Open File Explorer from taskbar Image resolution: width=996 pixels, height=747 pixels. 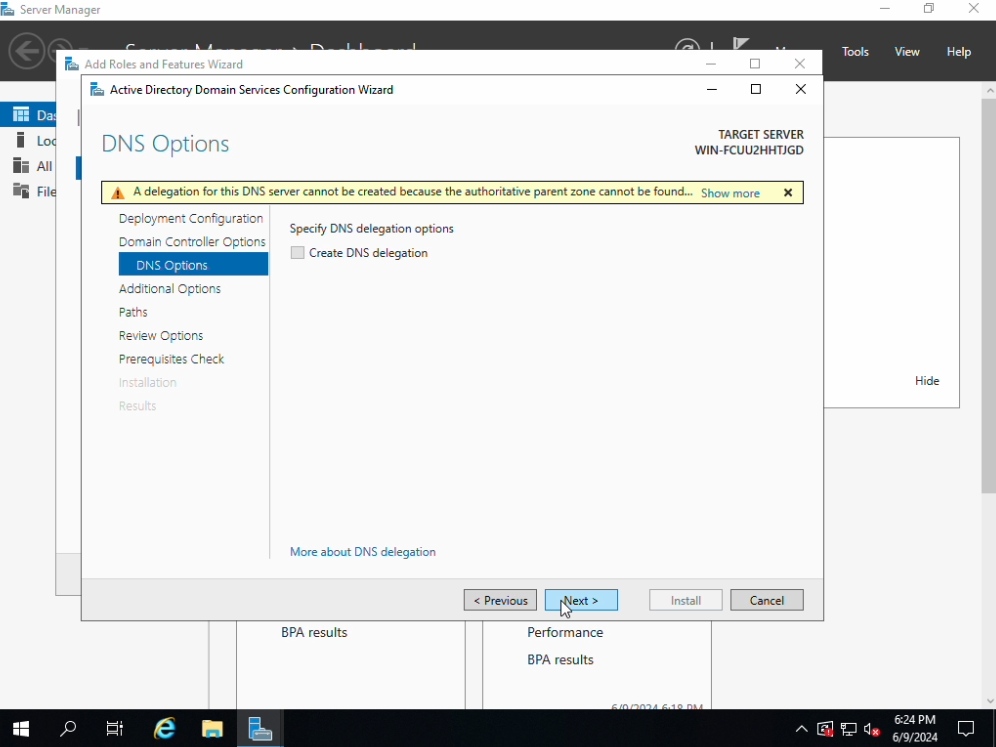pyautogui.click(x=212, y=729)
